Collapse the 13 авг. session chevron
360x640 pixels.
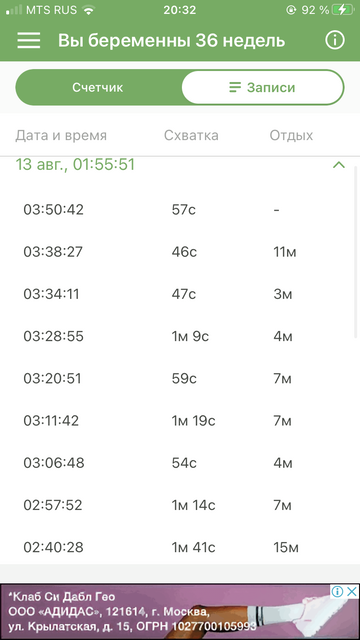[x=339, y=165]
